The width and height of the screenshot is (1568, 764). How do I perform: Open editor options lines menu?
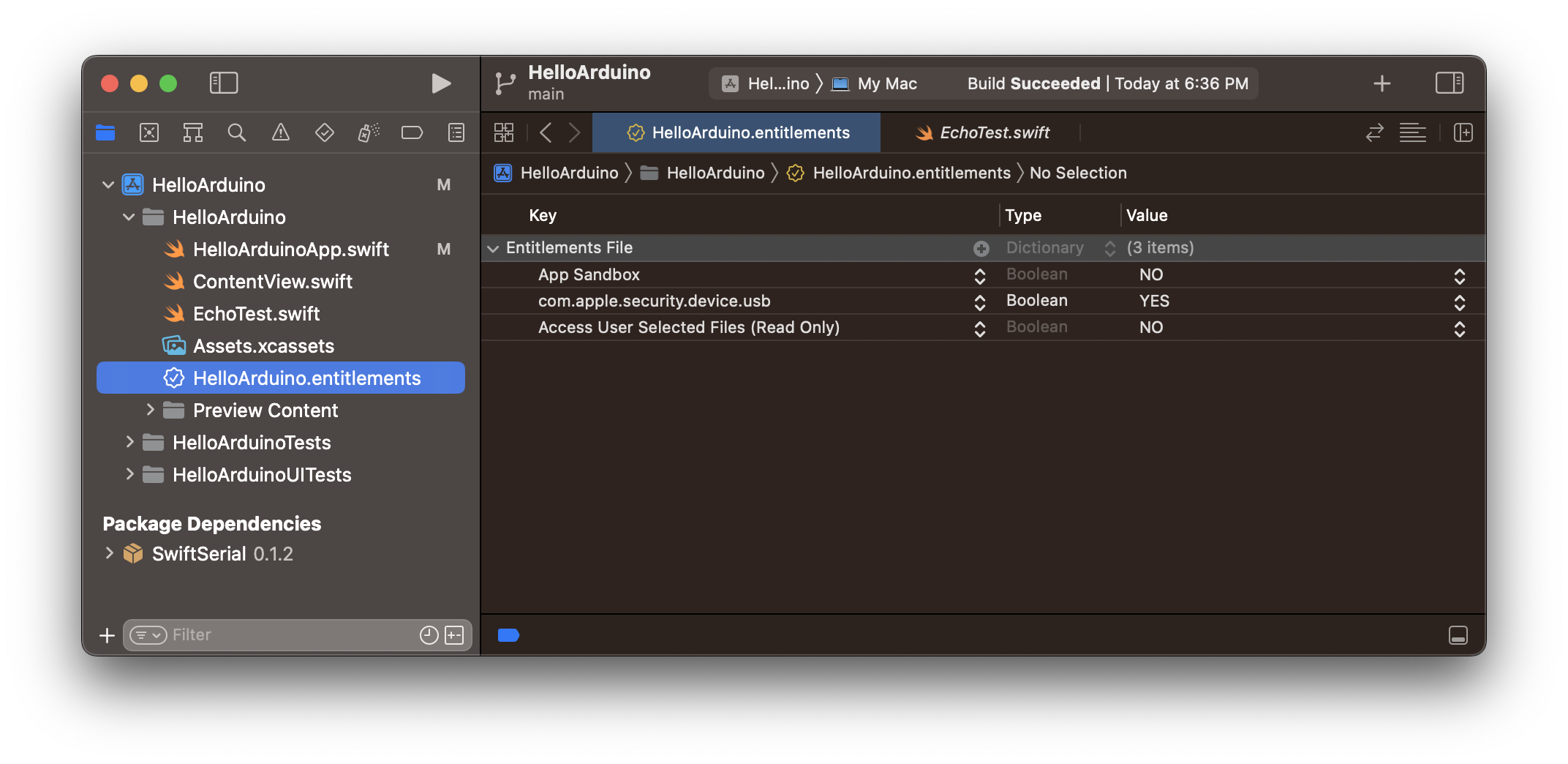1413,132
